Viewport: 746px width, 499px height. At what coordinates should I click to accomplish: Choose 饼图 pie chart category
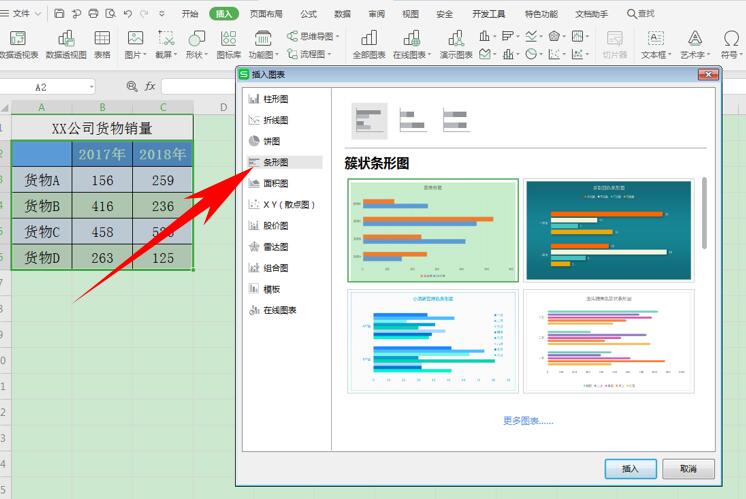pyautogui.click(x=270, y=141)
